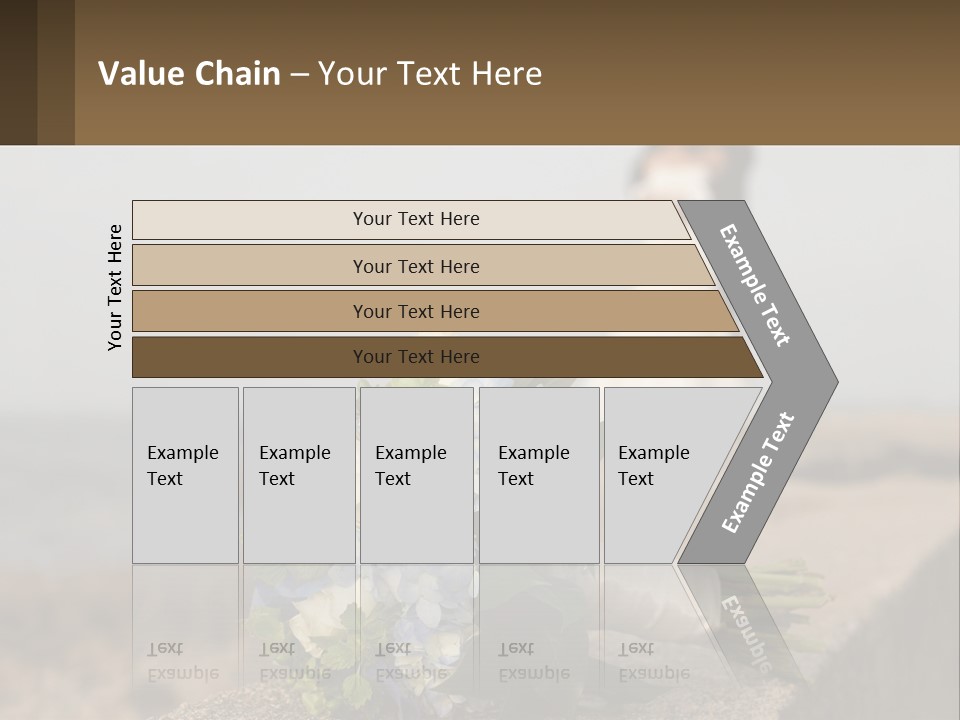The image size is (960, 720).
Task: Select the lower arrow segment Example Text
Action: coord(757,472)
